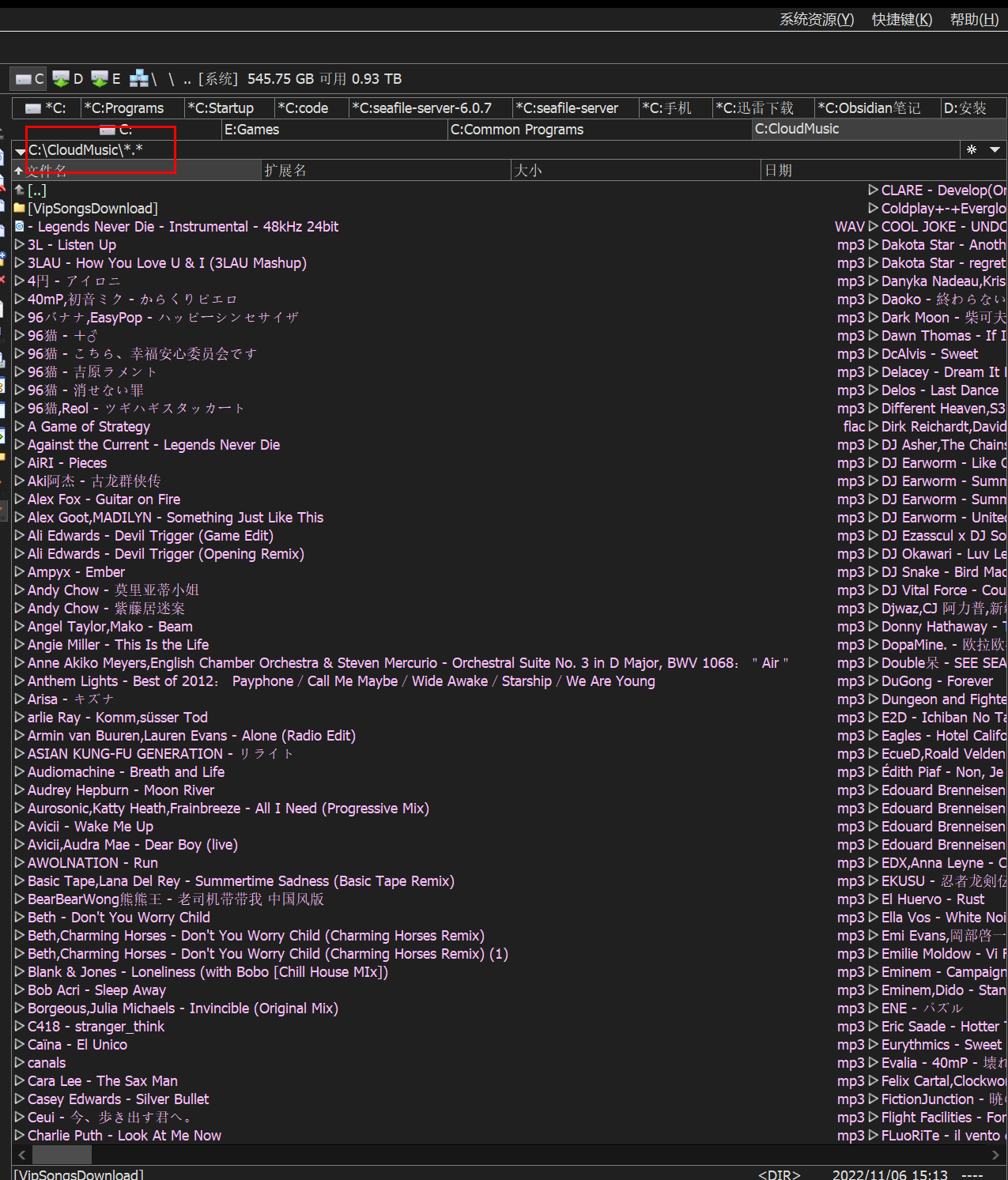Open the directory hotlist asterisk button
The width and height of the screenshot is (1008, 1180).
[972, 149]
